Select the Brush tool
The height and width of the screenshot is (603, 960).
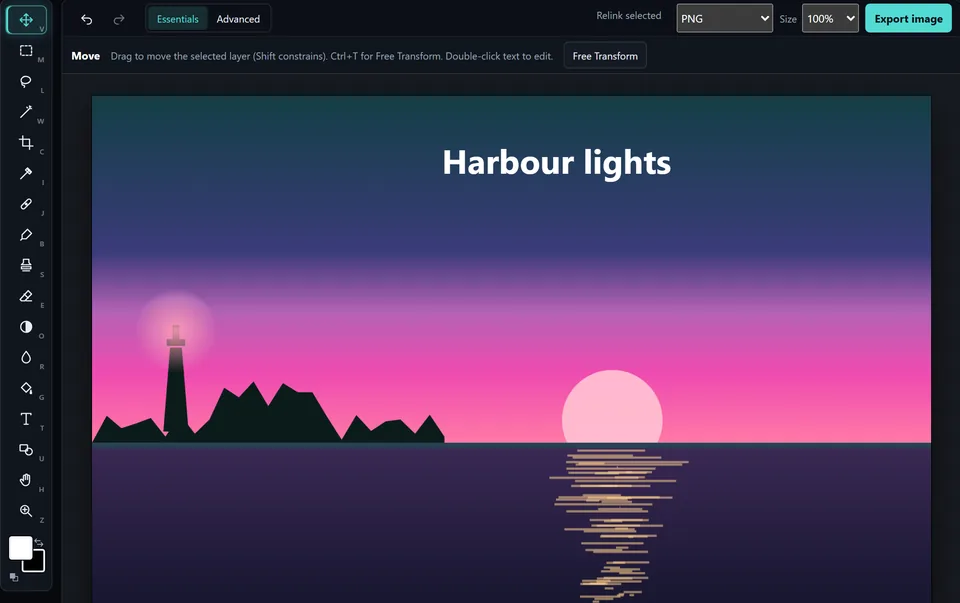[x=26, y=234]
